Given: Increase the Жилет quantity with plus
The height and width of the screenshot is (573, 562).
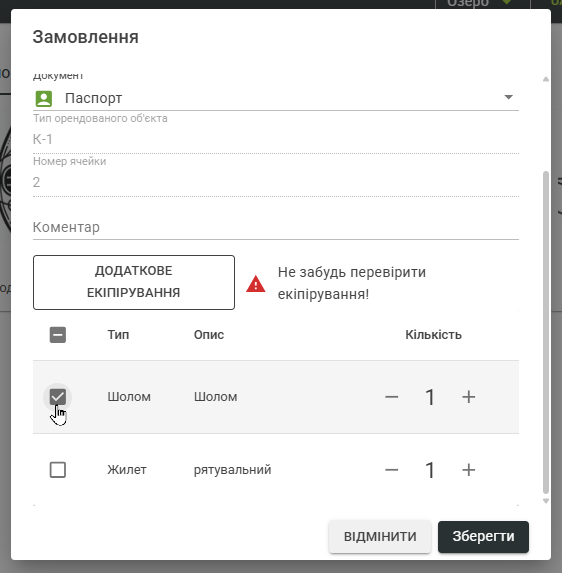Looking at the screenshot, I should click(468, 470).
